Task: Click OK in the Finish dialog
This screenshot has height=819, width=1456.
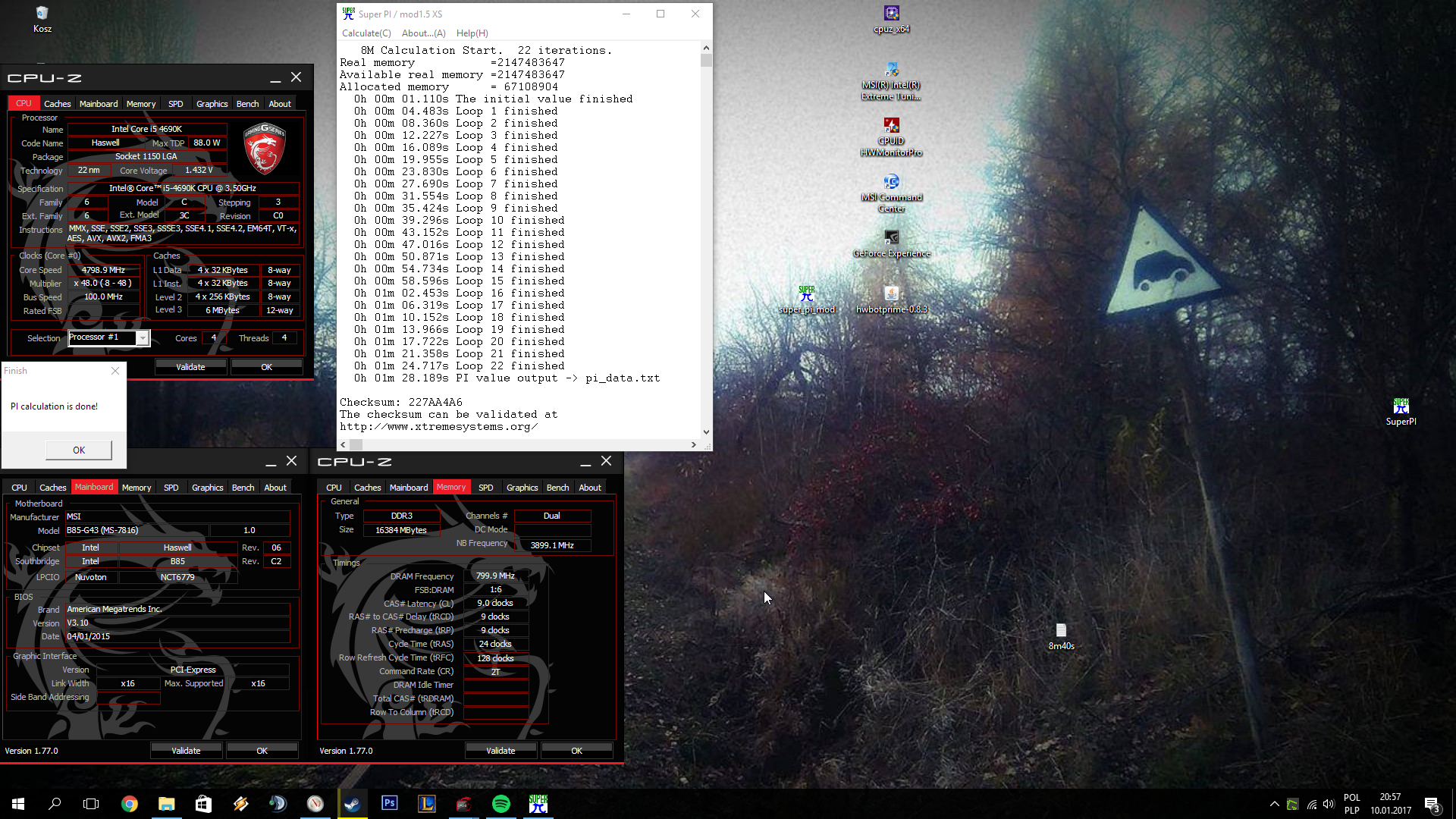Action: (x=79, y=450)
